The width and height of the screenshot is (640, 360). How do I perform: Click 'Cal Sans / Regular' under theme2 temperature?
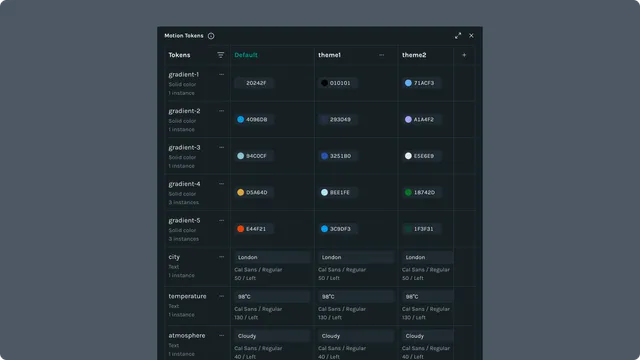(x=426, y=309)
